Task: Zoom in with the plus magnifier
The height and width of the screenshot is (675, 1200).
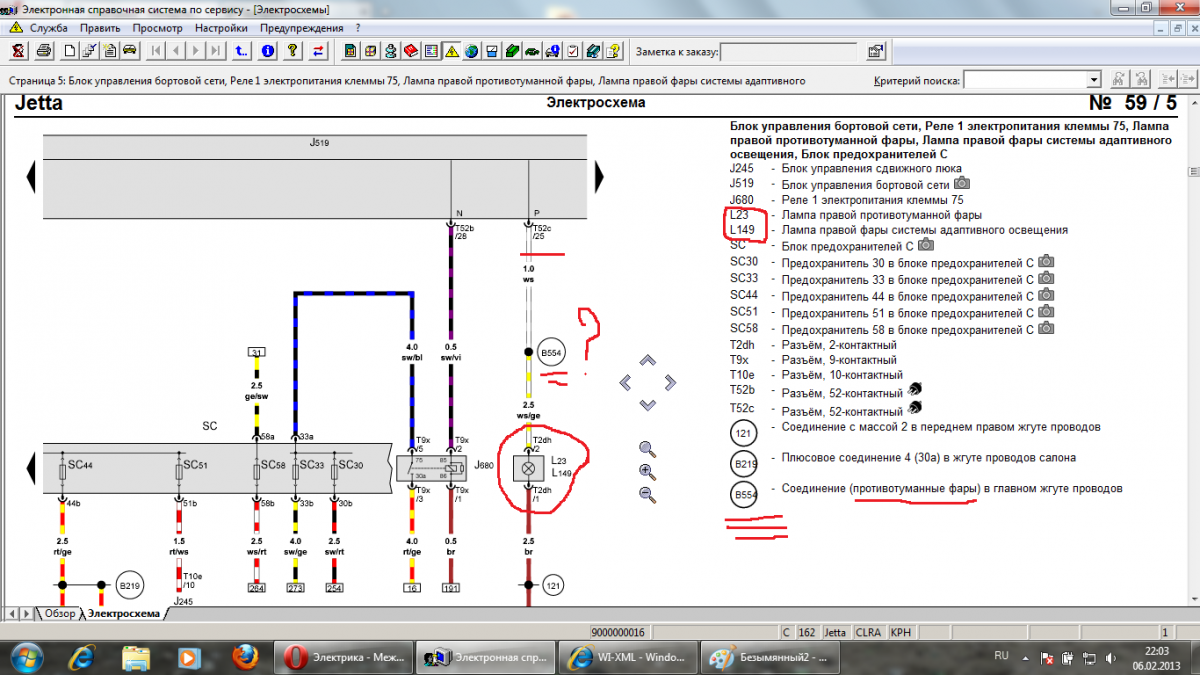Action: 647,471
